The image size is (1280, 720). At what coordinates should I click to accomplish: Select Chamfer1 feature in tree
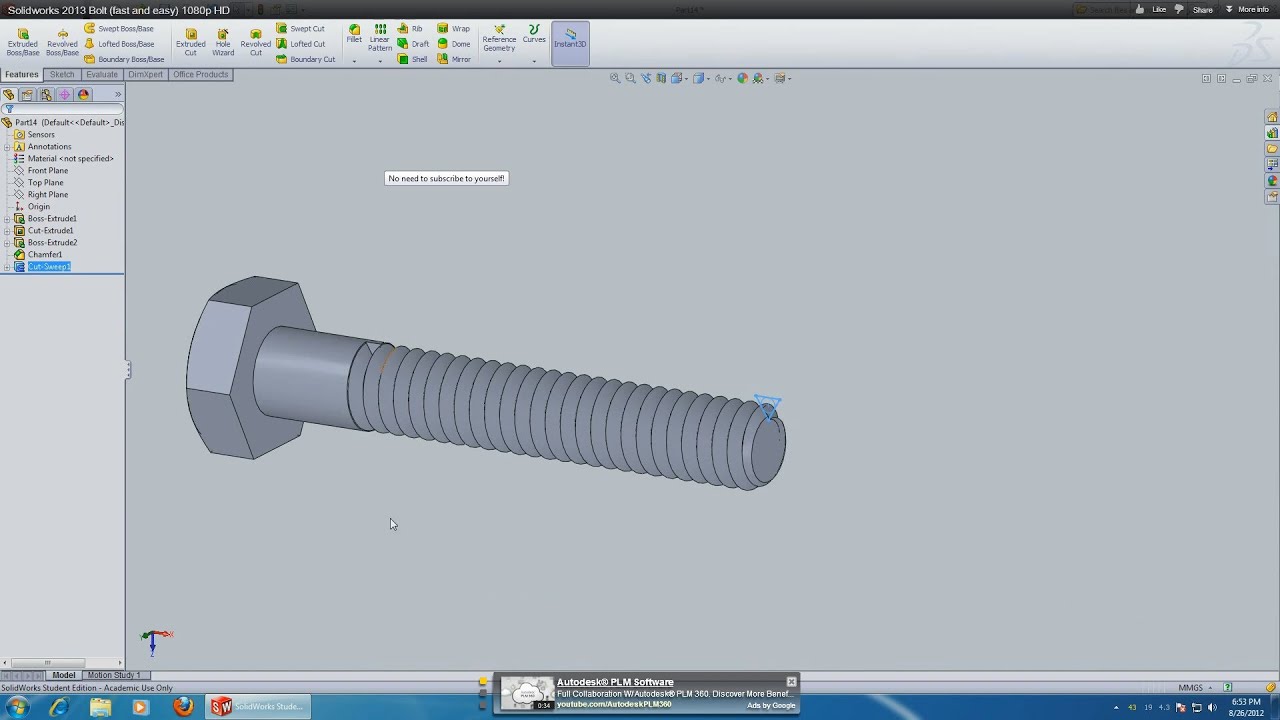coord(38,255)
